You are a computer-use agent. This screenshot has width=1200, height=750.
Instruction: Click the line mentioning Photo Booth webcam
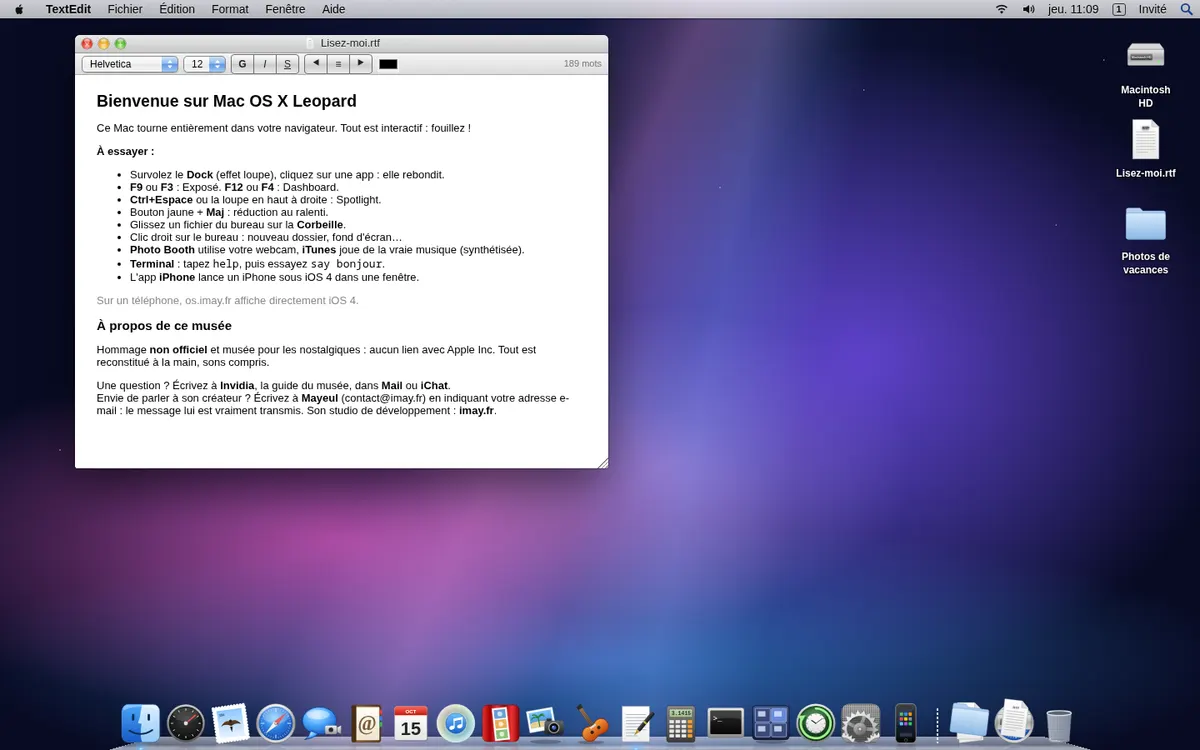point(327,250)
